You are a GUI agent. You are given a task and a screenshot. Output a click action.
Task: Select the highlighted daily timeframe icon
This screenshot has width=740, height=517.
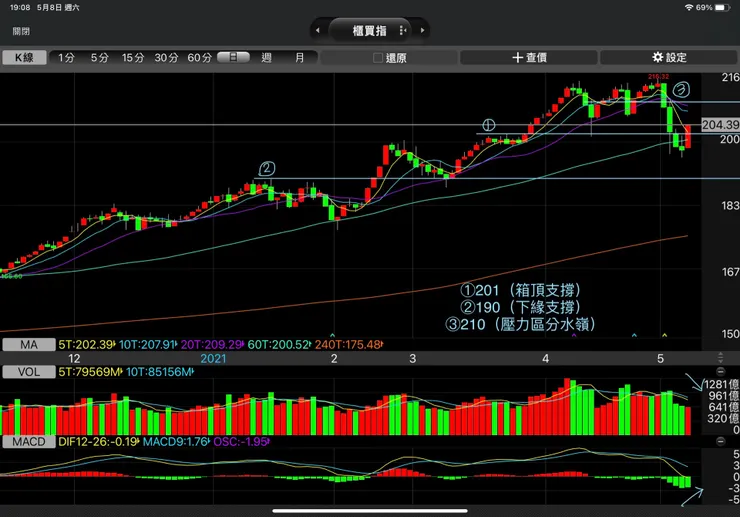233,57
